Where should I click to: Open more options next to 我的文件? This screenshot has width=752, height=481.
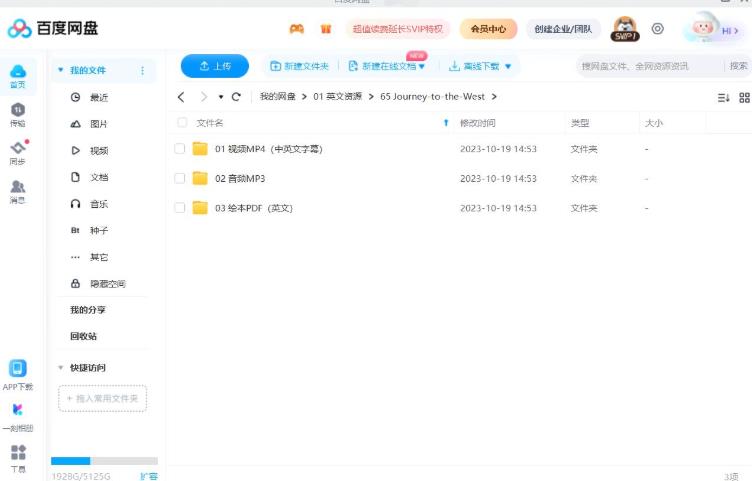click(142, 70)
